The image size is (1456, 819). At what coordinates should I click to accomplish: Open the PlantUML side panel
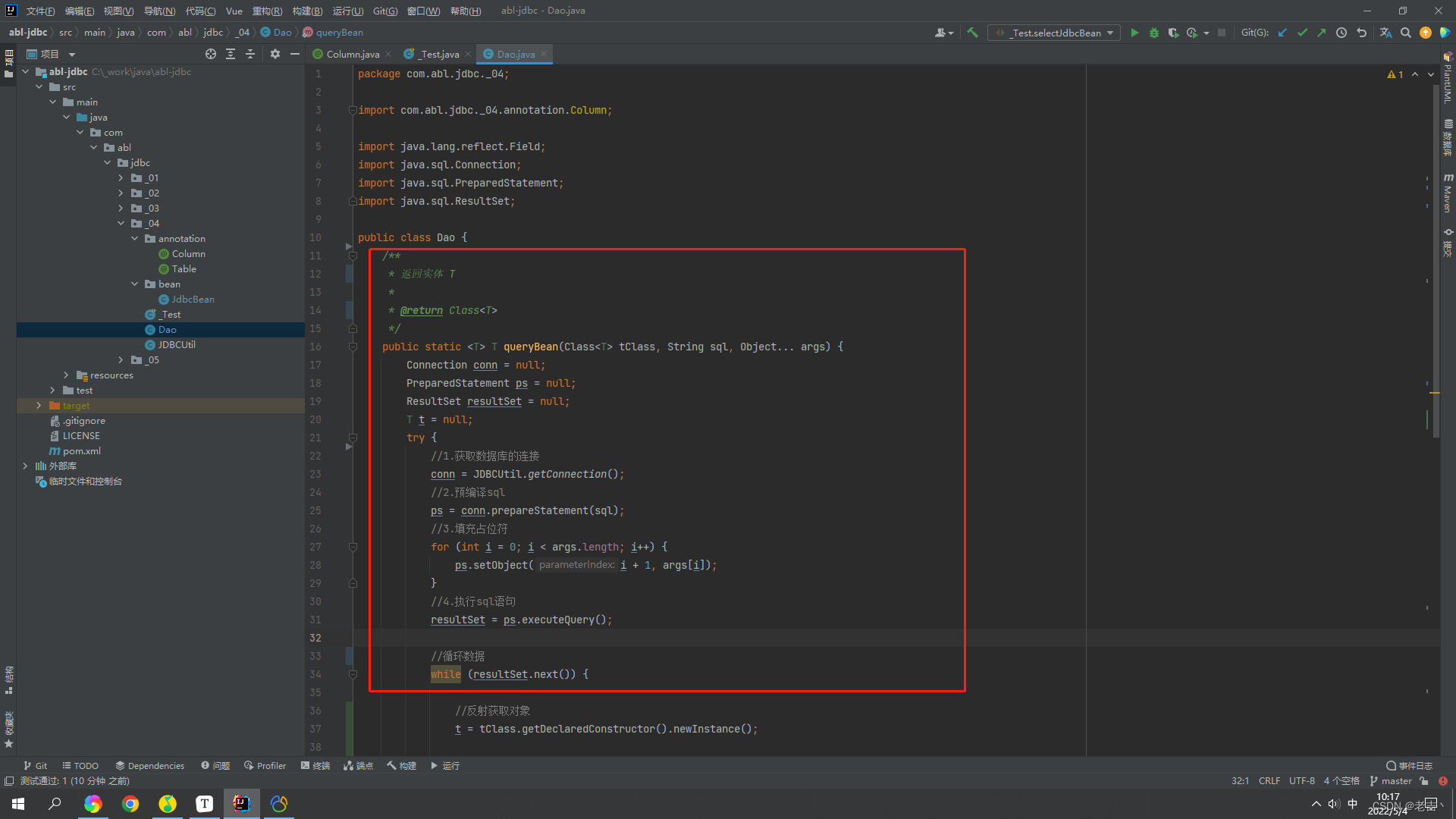(x=1448, y=77)
